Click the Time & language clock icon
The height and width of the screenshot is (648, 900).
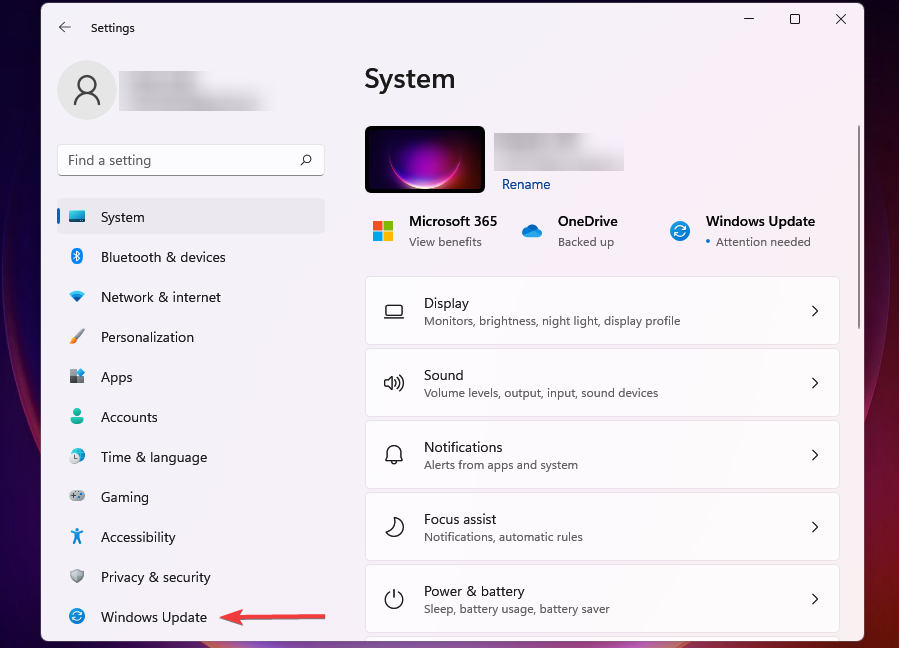coord(79,457)
